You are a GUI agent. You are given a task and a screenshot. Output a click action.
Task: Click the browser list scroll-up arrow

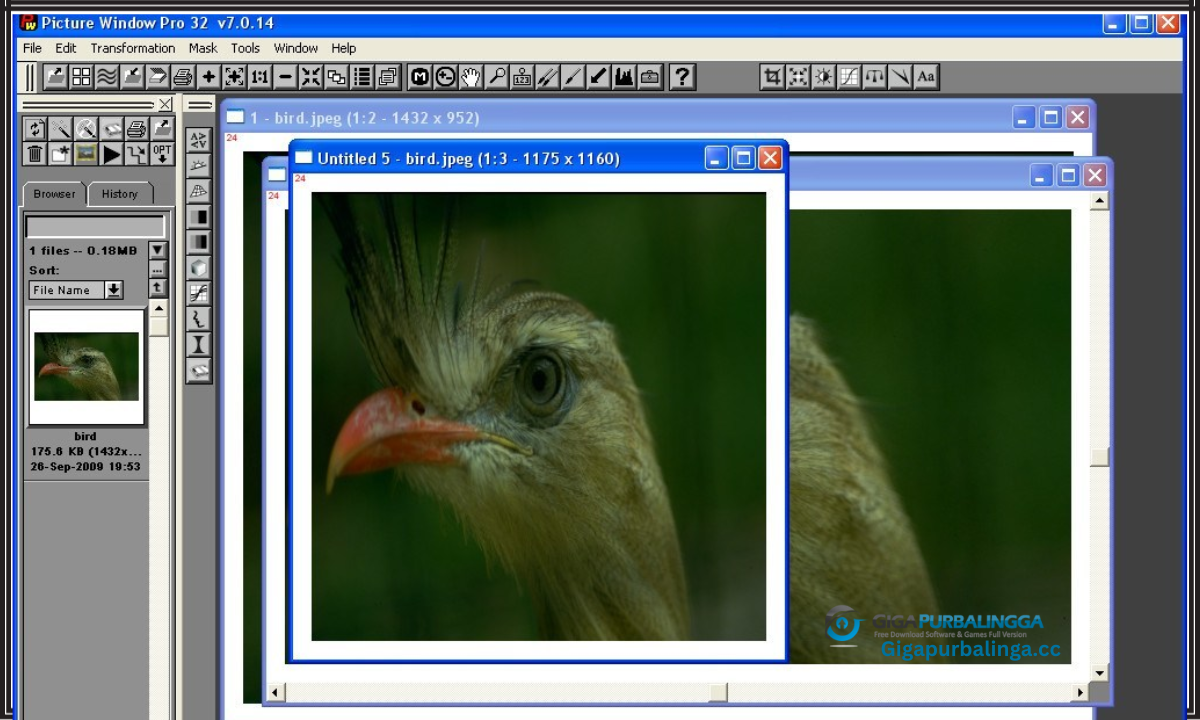click(159, 309)
